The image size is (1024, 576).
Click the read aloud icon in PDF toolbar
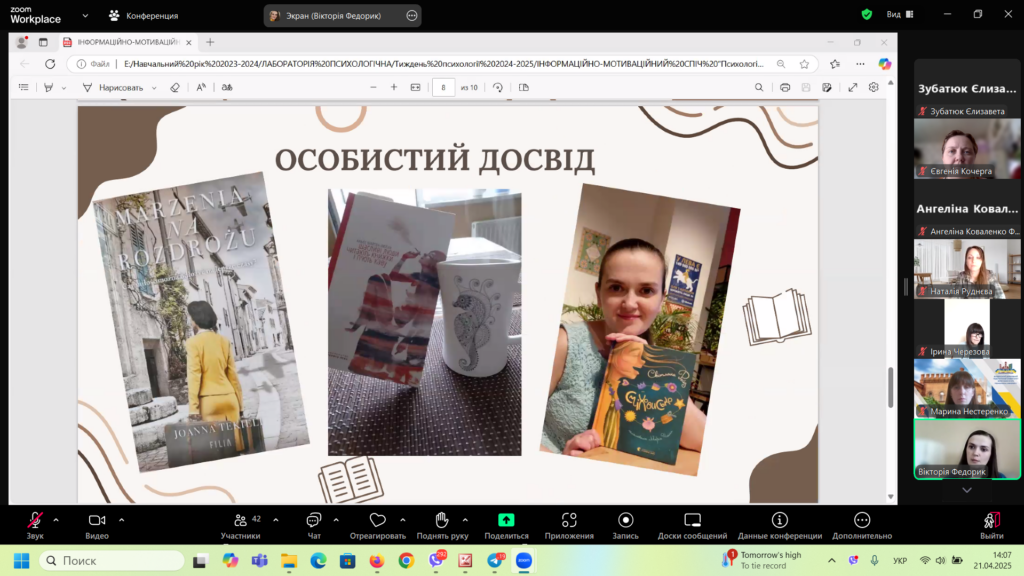point(201,87)
